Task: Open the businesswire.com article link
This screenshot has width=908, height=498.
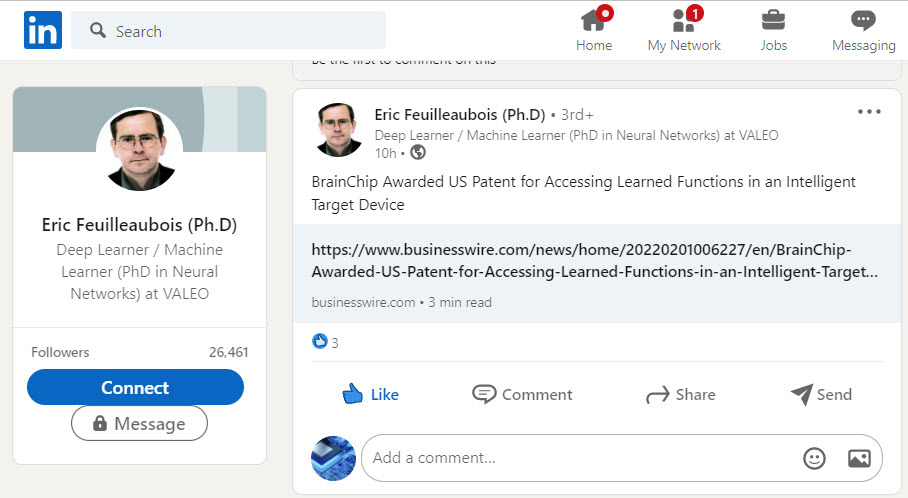Action: pos(595,260)
